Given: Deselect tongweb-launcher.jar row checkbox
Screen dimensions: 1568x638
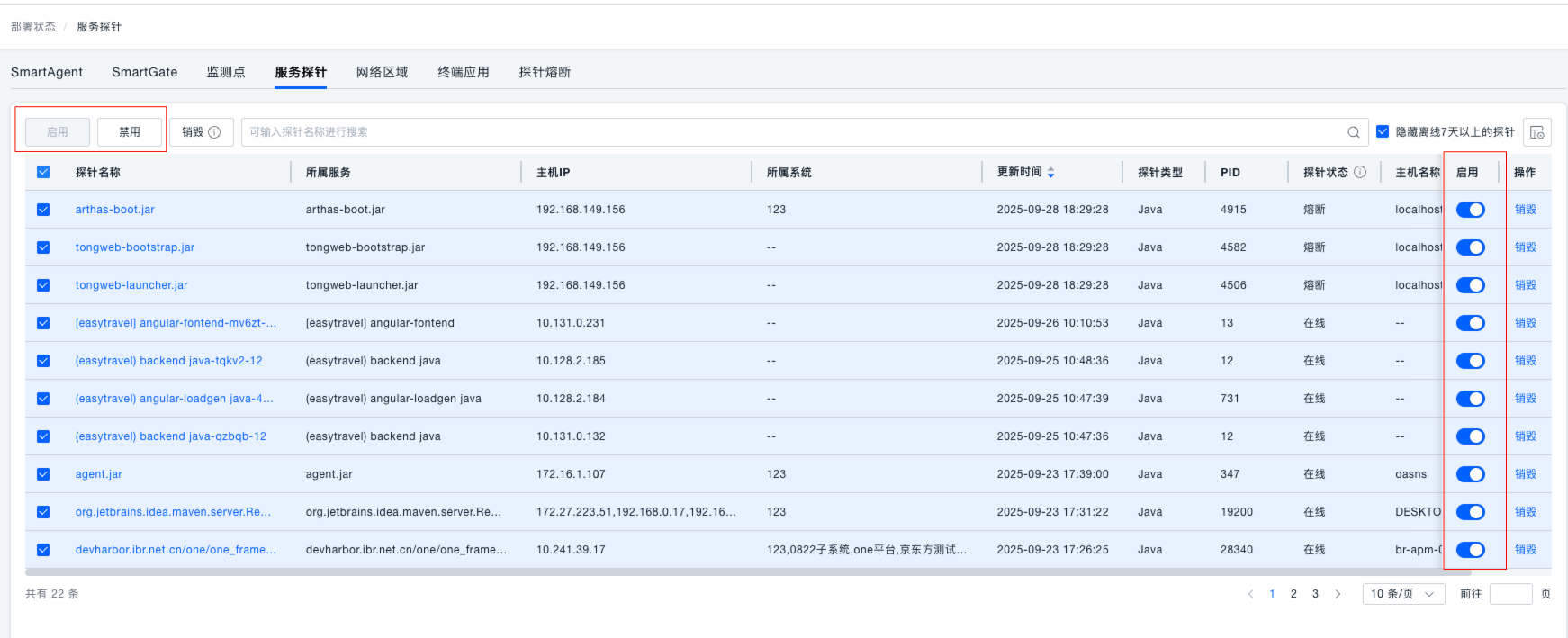Looking at the screenshot, I should (43, 285).
